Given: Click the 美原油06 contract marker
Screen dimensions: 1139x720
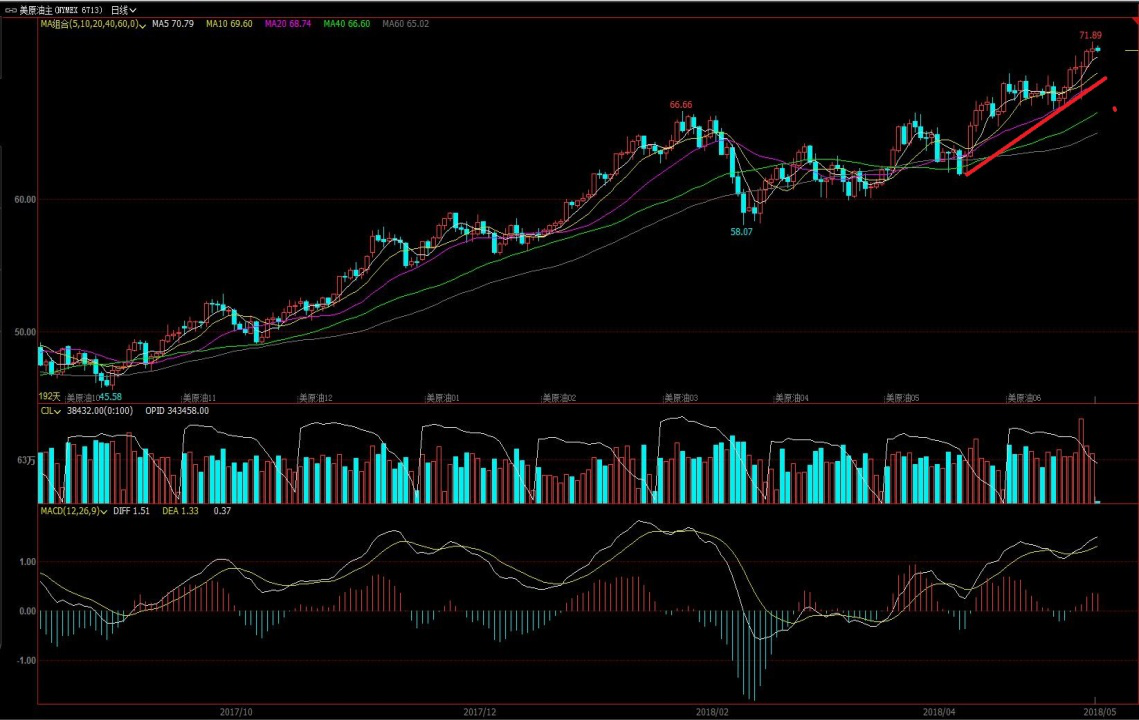Looking at the screenshot, I should pos(1023,398).
